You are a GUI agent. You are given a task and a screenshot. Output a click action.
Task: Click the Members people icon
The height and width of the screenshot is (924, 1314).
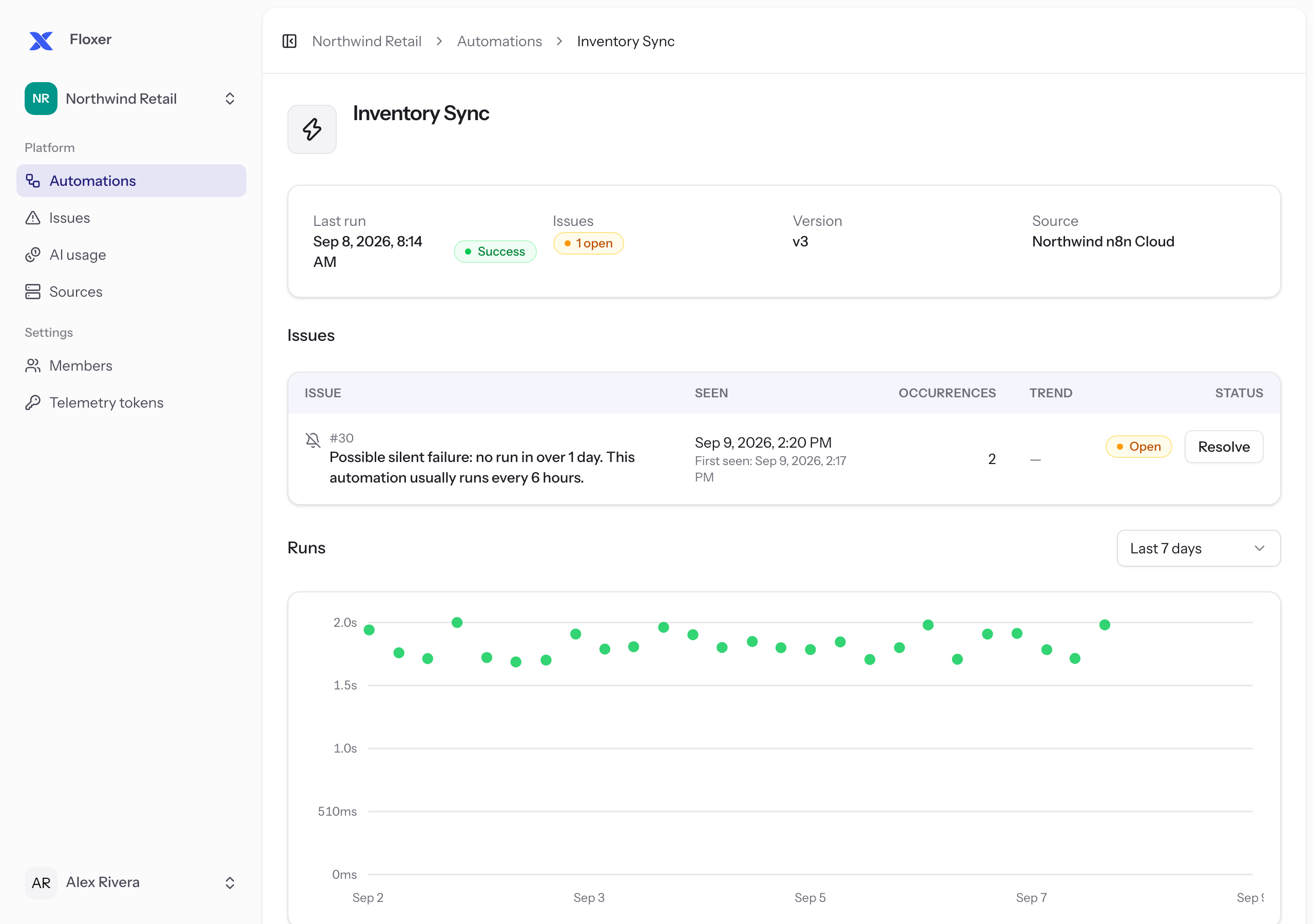click(x=33, y=366)
